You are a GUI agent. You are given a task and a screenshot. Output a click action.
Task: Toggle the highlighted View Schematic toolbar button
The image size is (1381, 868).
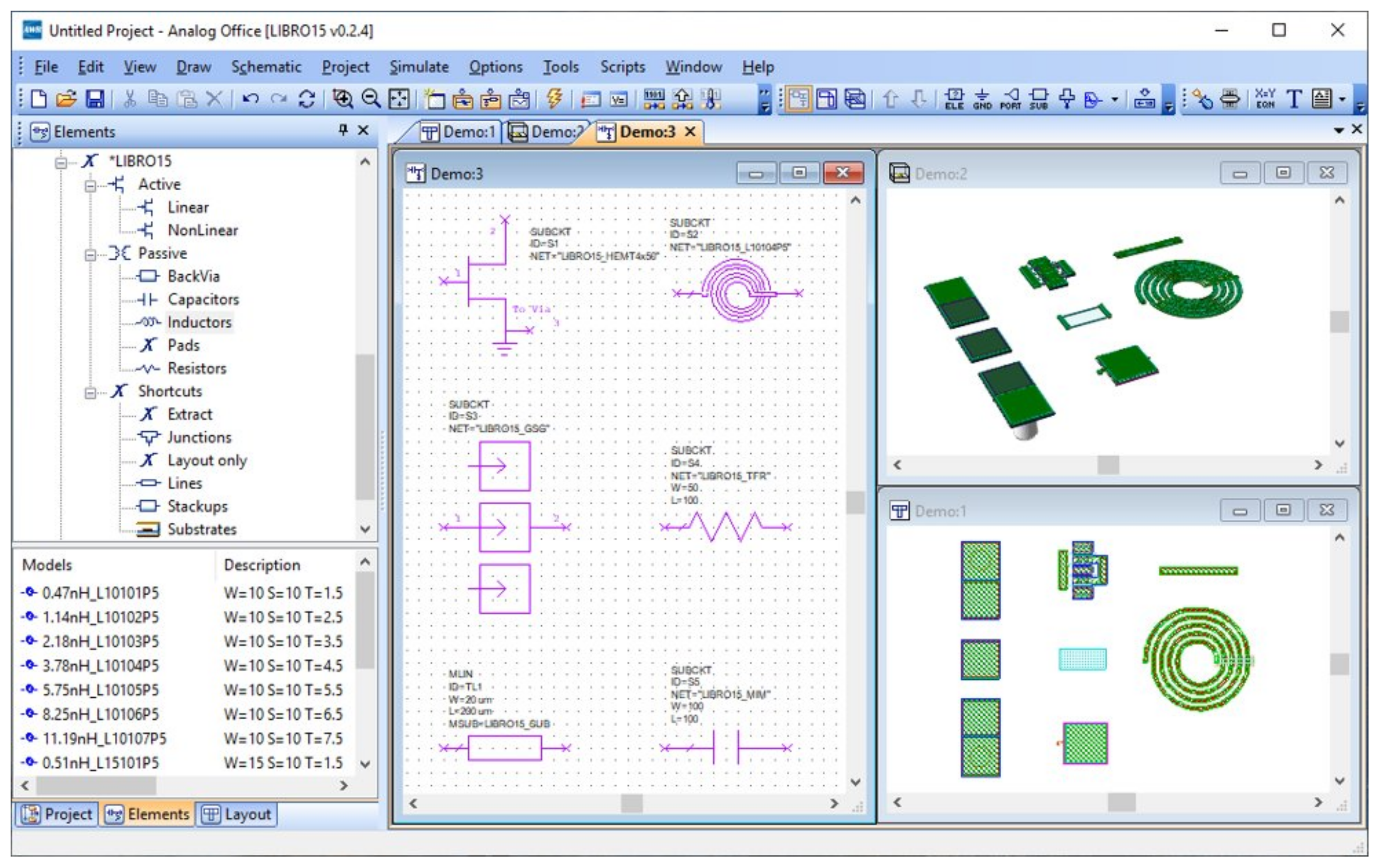click(x=799, y=99)
